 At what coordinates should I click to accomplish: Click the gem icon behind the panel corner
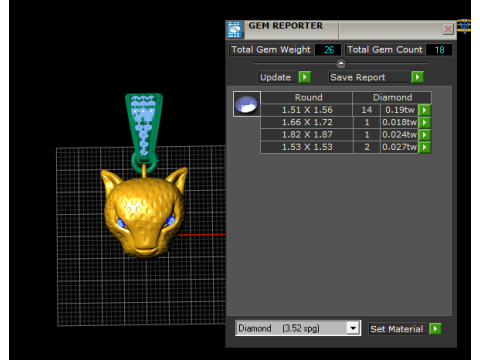pyautogui.click(x=464, y=26)
